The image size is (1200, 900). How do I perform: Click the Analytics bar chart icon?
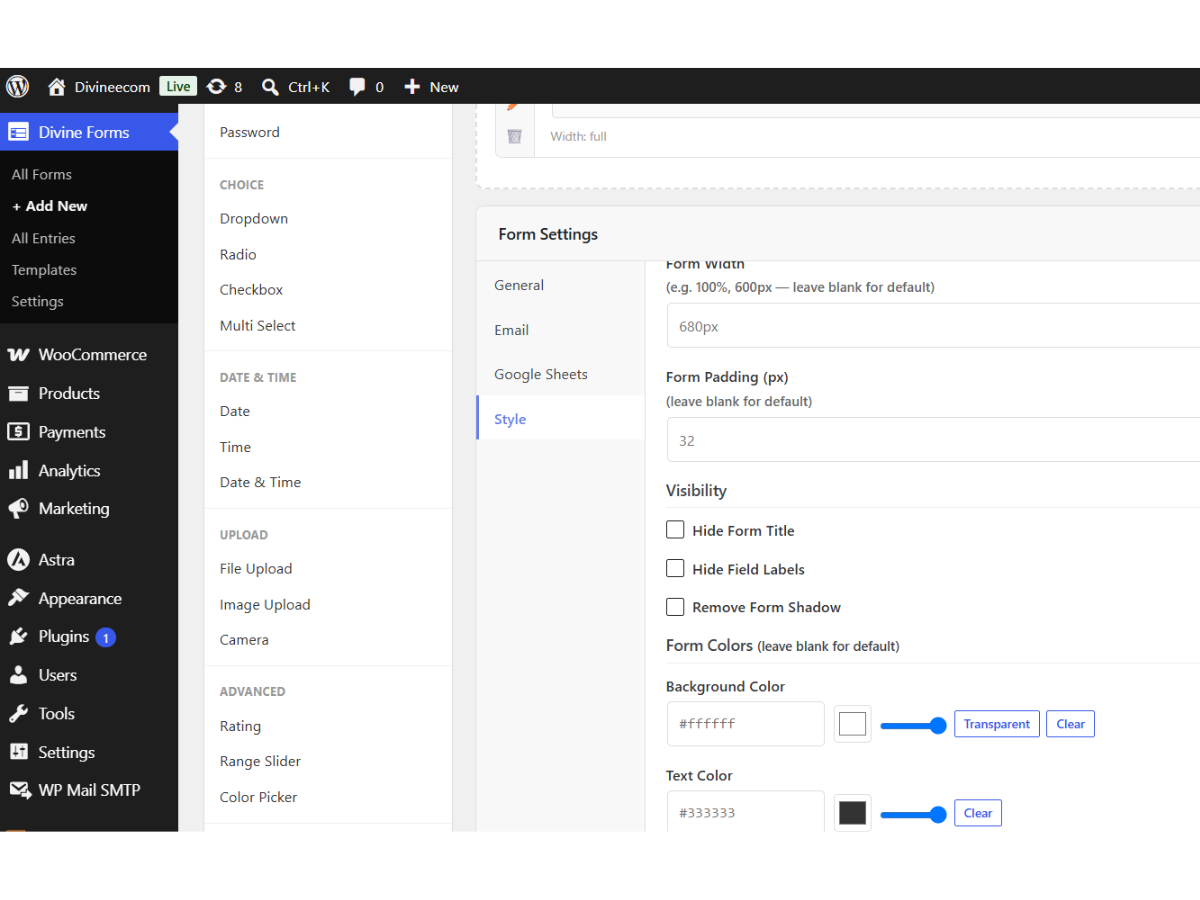click(18, 470)
